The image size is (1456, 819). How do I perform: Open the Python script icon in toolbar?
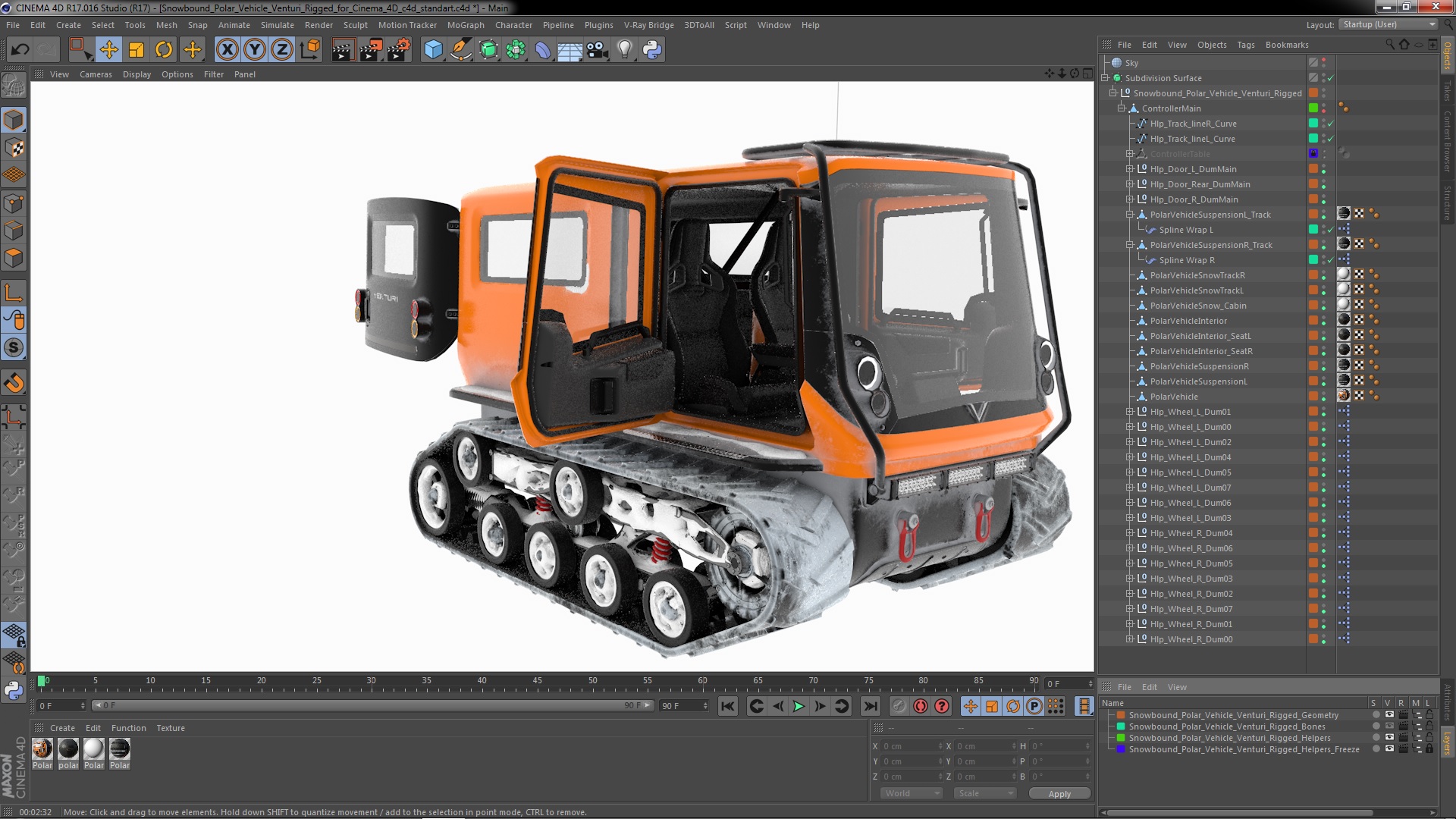(x=652, y=50)
